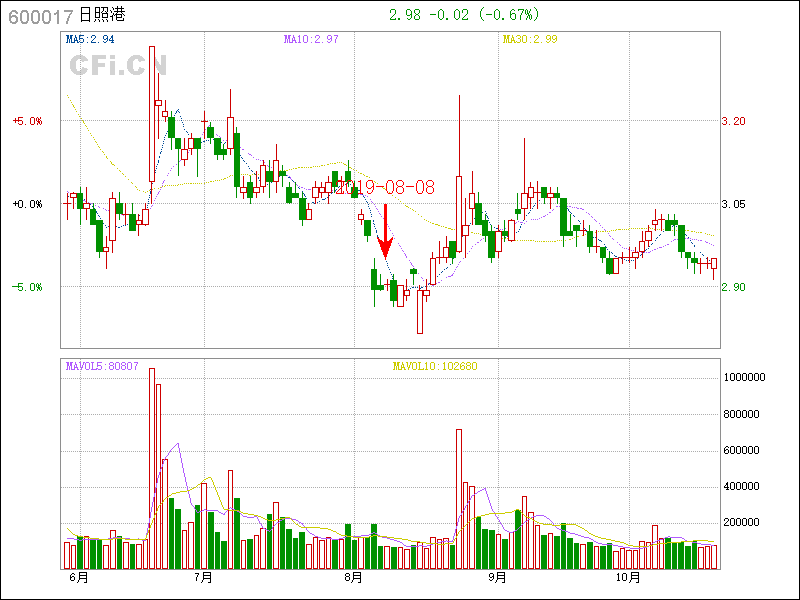Screen dimensions: 800x600
Task: Click the red down arrow marker
Action: [385, 232]
